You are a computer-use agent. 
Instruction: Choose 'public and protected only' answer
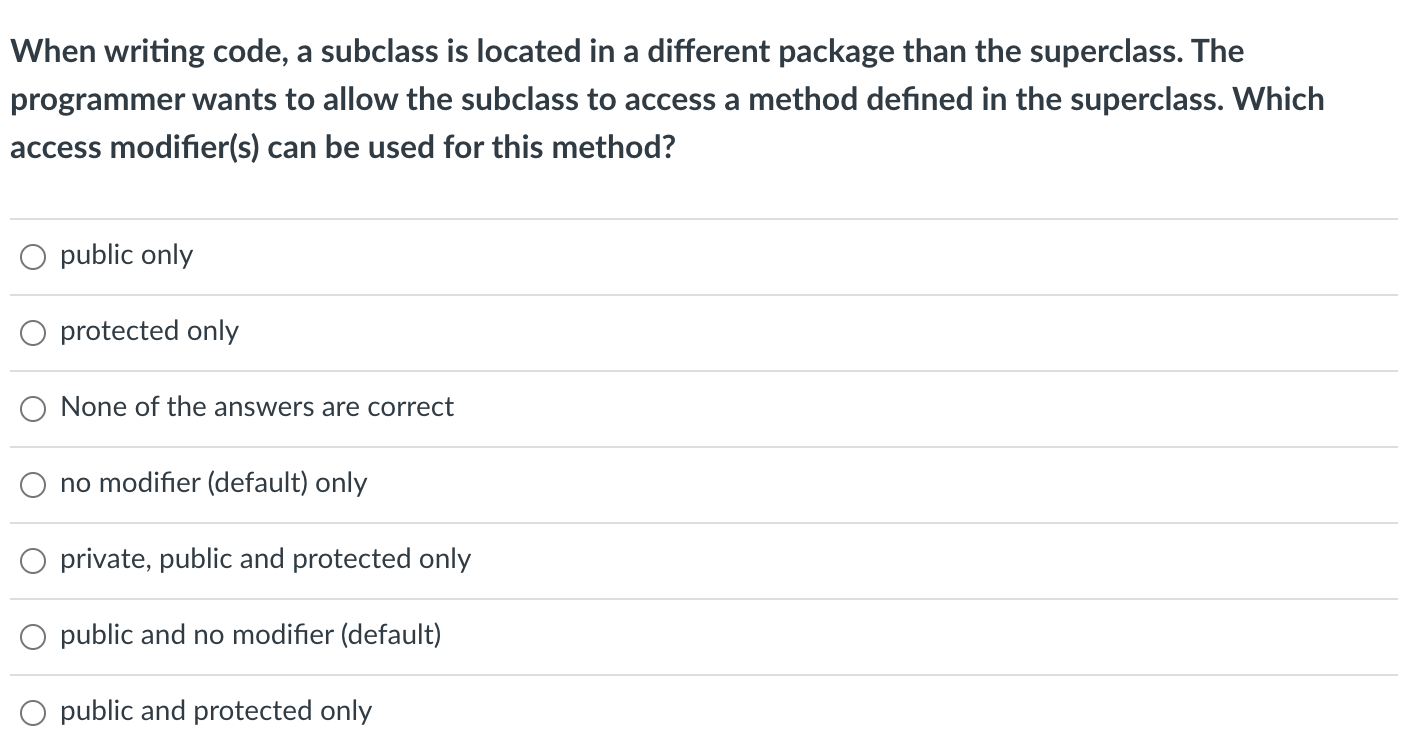click(x=32, y=712)
